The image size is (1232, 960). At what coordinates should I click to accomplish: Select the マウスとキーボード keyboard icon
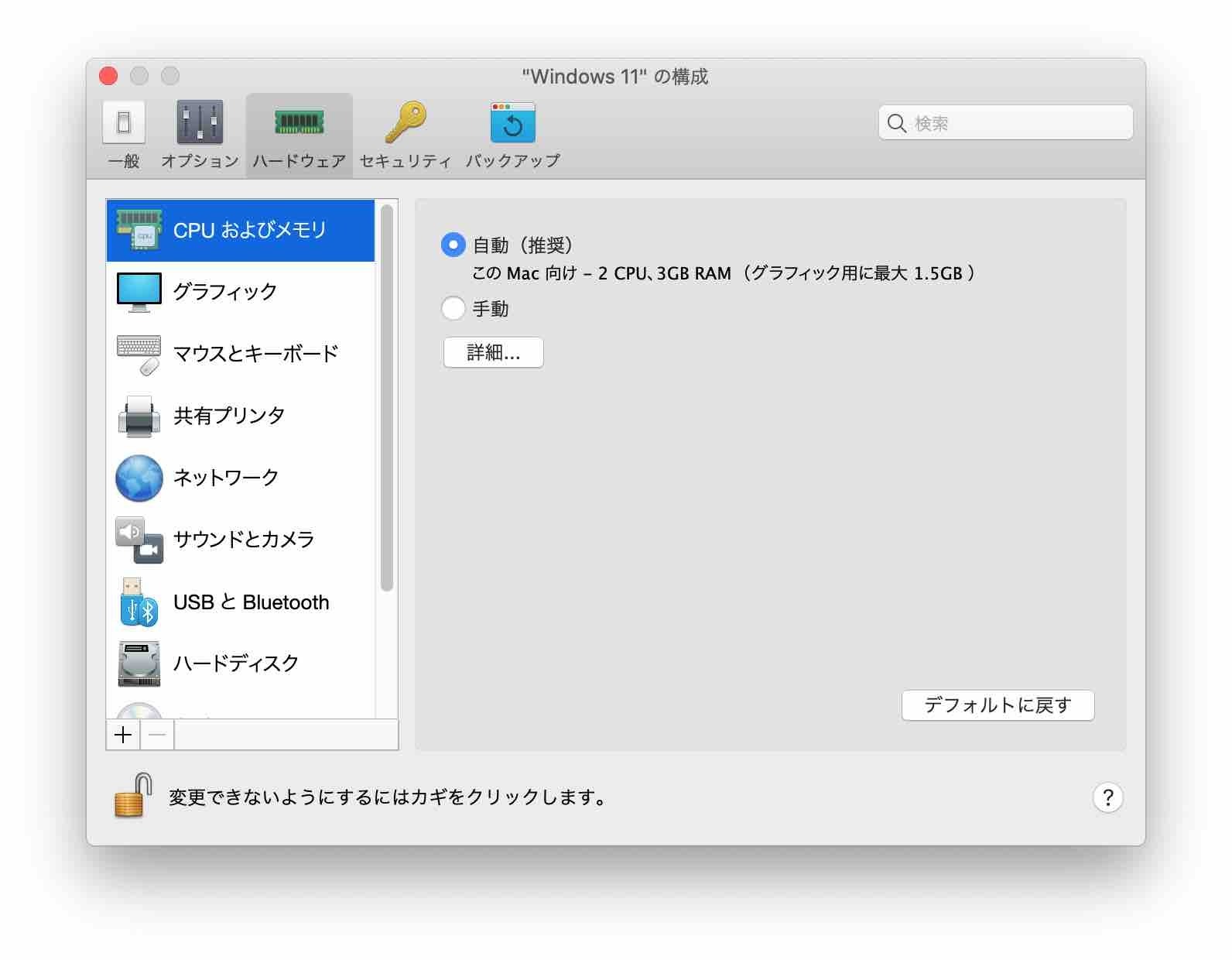click(139, 355)
